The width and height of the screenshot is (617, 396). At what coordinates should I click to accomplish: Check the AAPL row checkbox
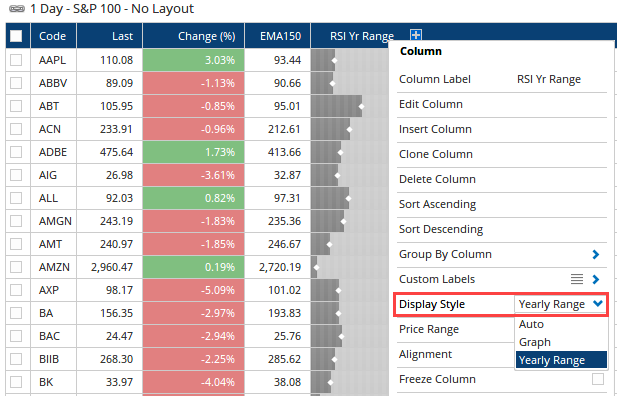(x=16, y=60)
